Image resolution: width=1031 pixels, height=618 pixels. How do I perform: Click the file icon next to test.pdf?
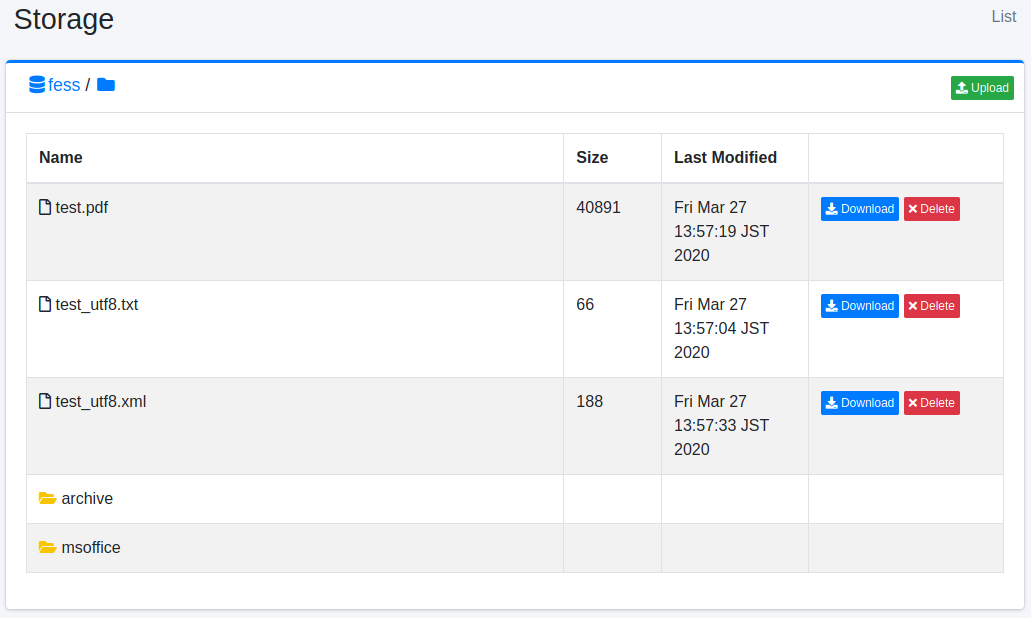click(44, 208)
